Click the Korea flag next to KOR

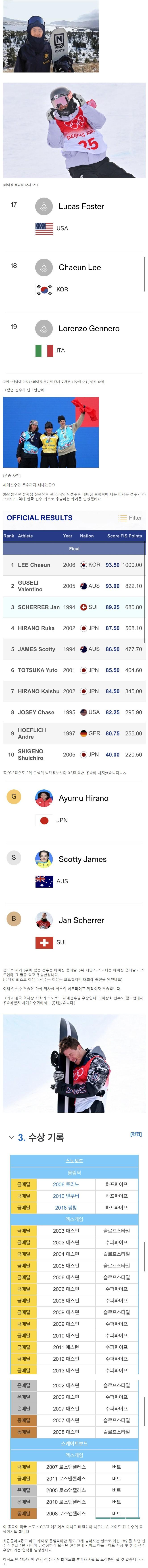(x=44, y=289)
